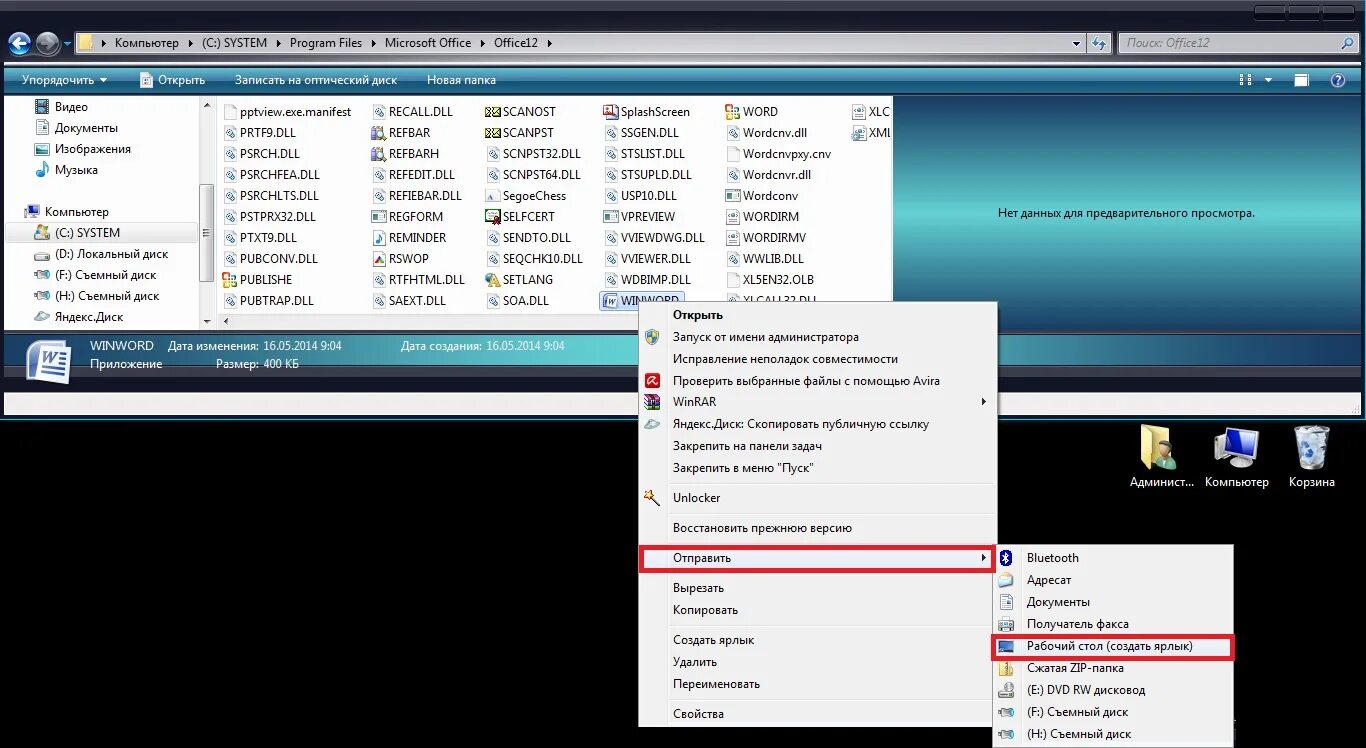Open Упорядочить dropdown menu
The height and width of the screenshot is (748, 1366).
(x=64, y=80)
